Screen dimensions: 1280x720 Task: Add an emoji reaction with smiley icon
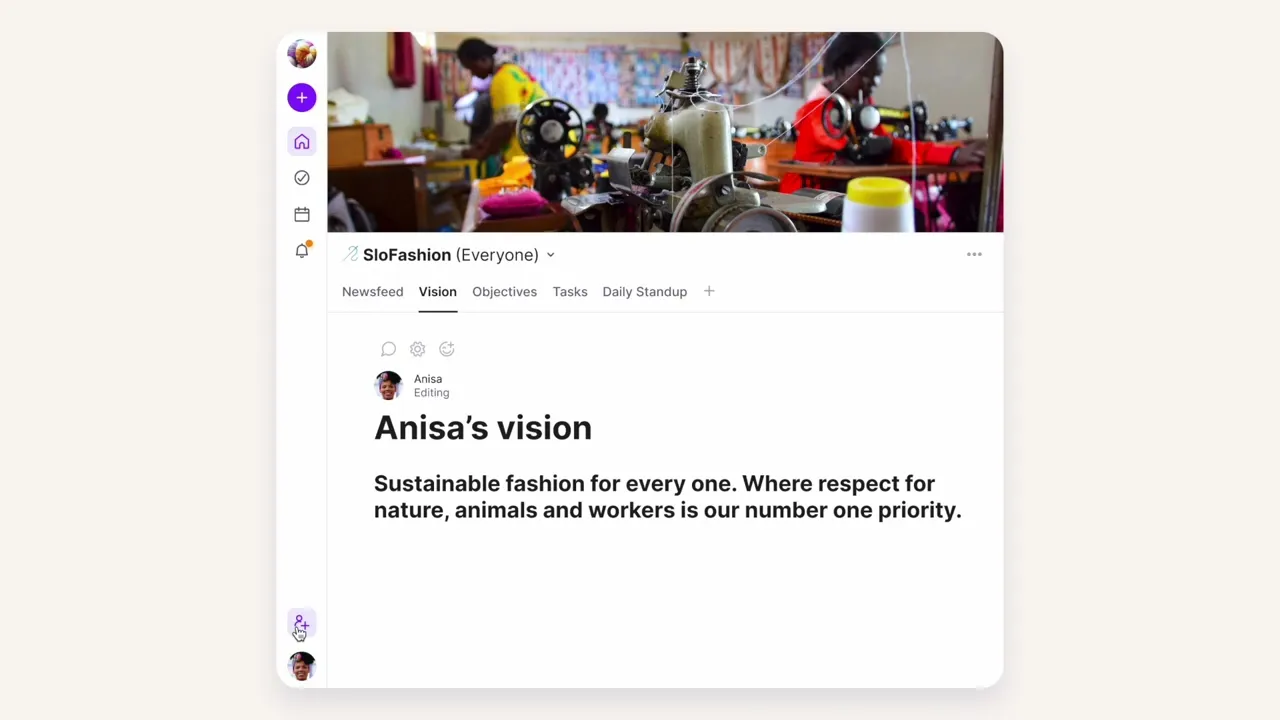[x=447, y=349]
